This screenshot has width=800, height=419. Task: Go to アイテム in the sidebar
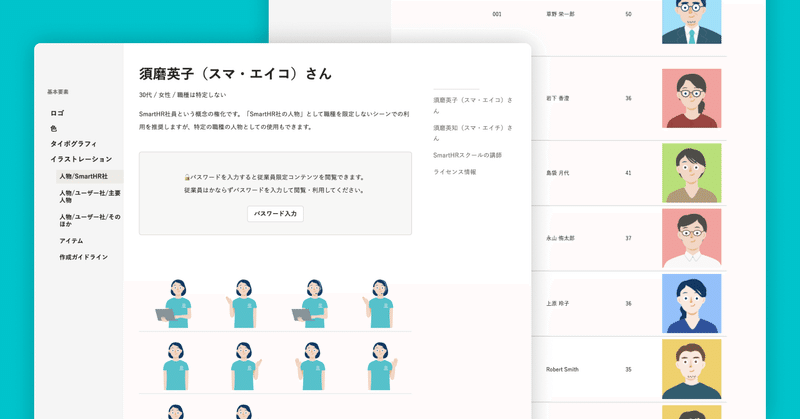[x=71, y=241]
